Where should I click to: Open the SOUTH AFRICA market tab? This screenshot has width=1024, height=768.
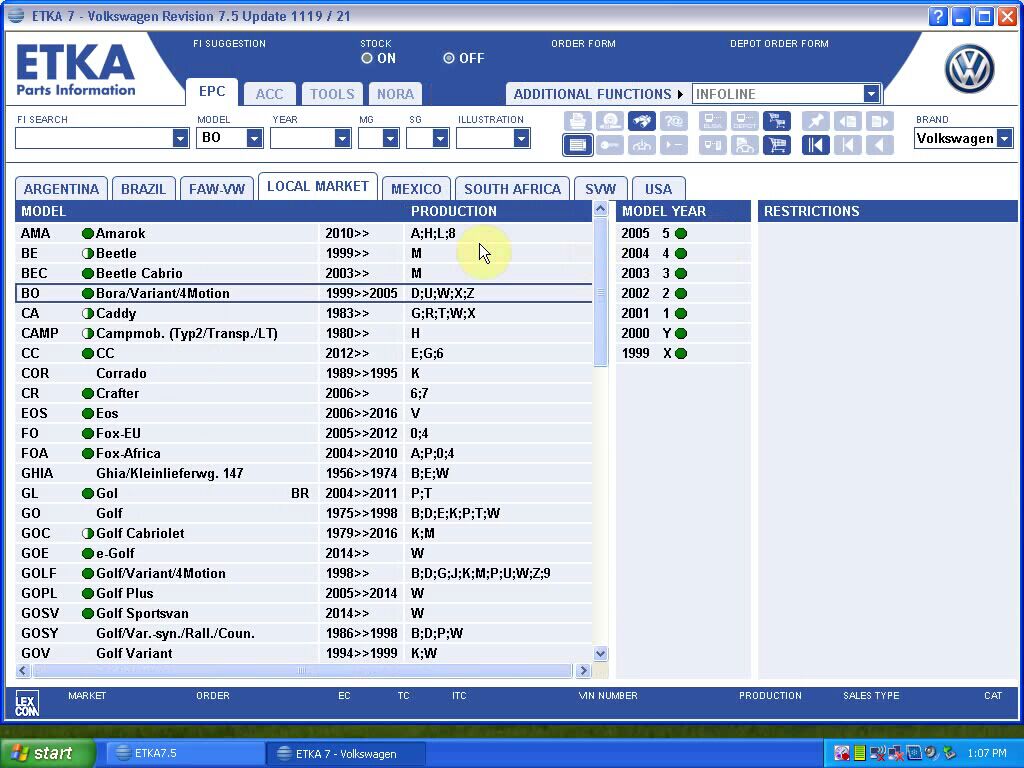click(x=512, y=189)
